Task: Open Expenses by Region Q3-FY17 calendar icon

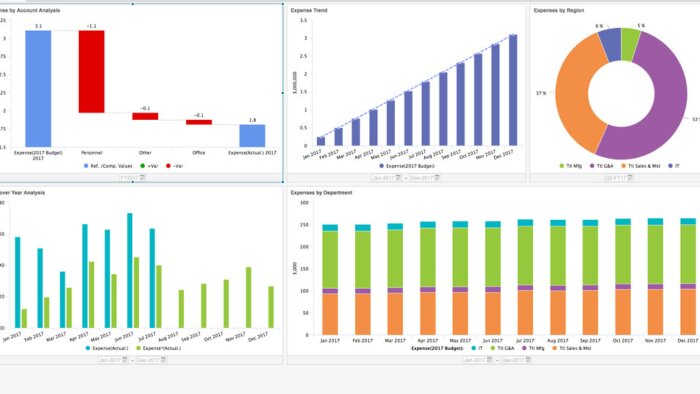Action: (x=630, y=178)
